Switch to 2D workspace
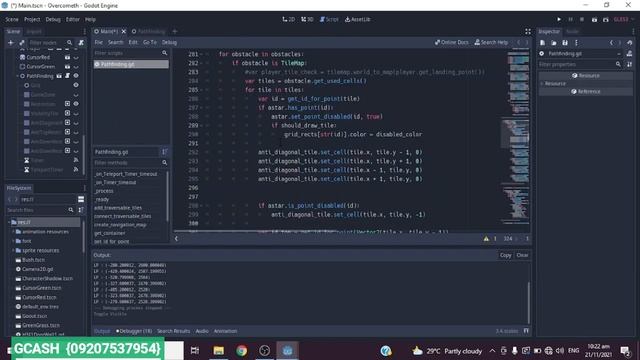 click(289, 19)
